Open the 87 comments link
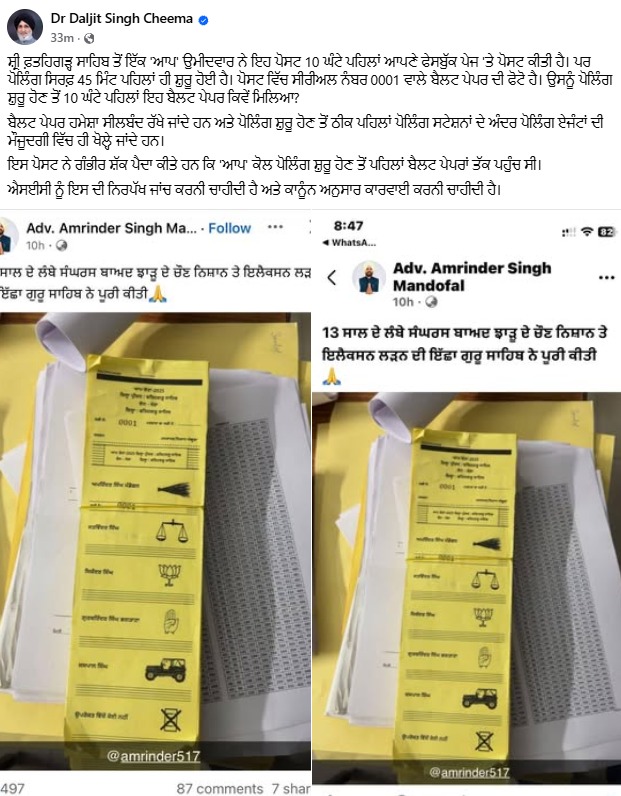The width and height of the screenshot is (621, 796). click(x=219, y=788)
